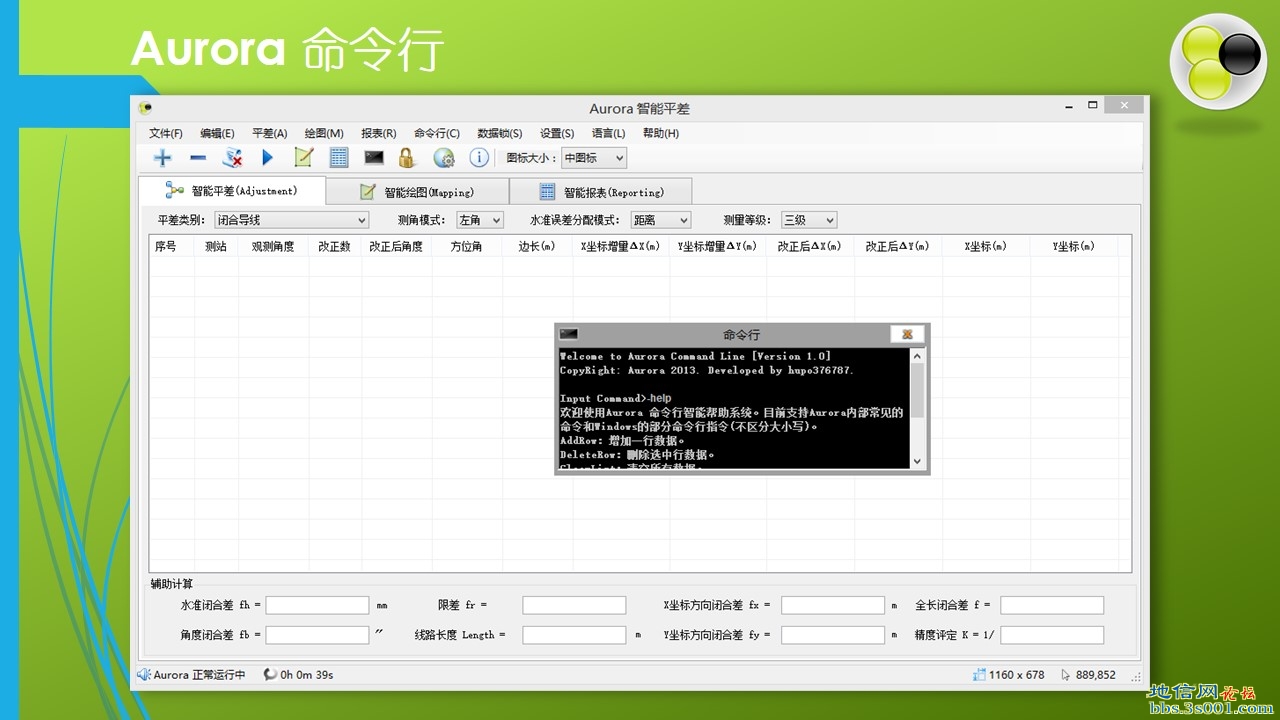Click the DeleteRow help line in console

coord(637,454)
